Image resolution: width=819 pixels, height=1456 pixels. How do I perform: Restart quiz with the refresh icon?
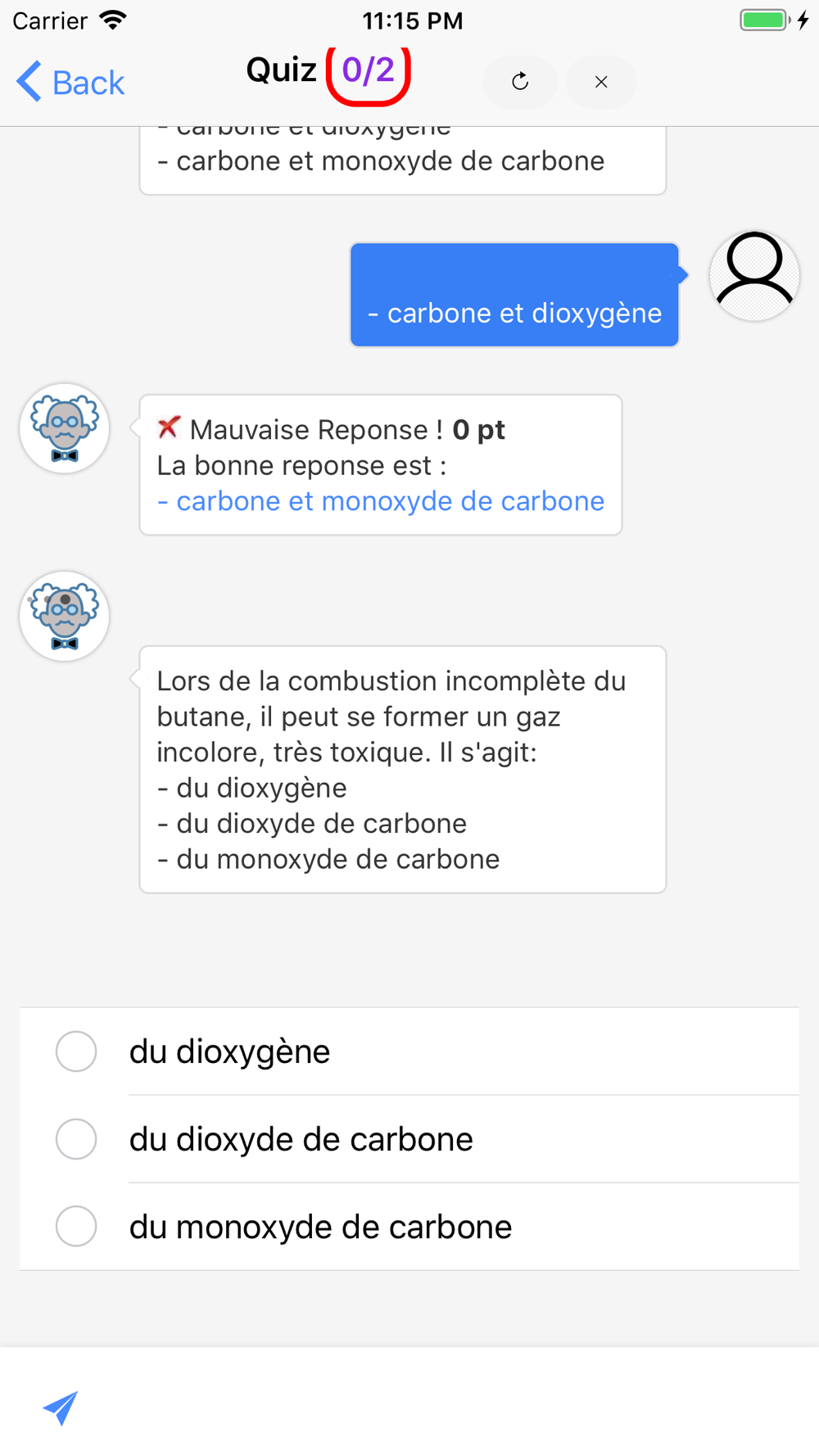coord(520,82)
